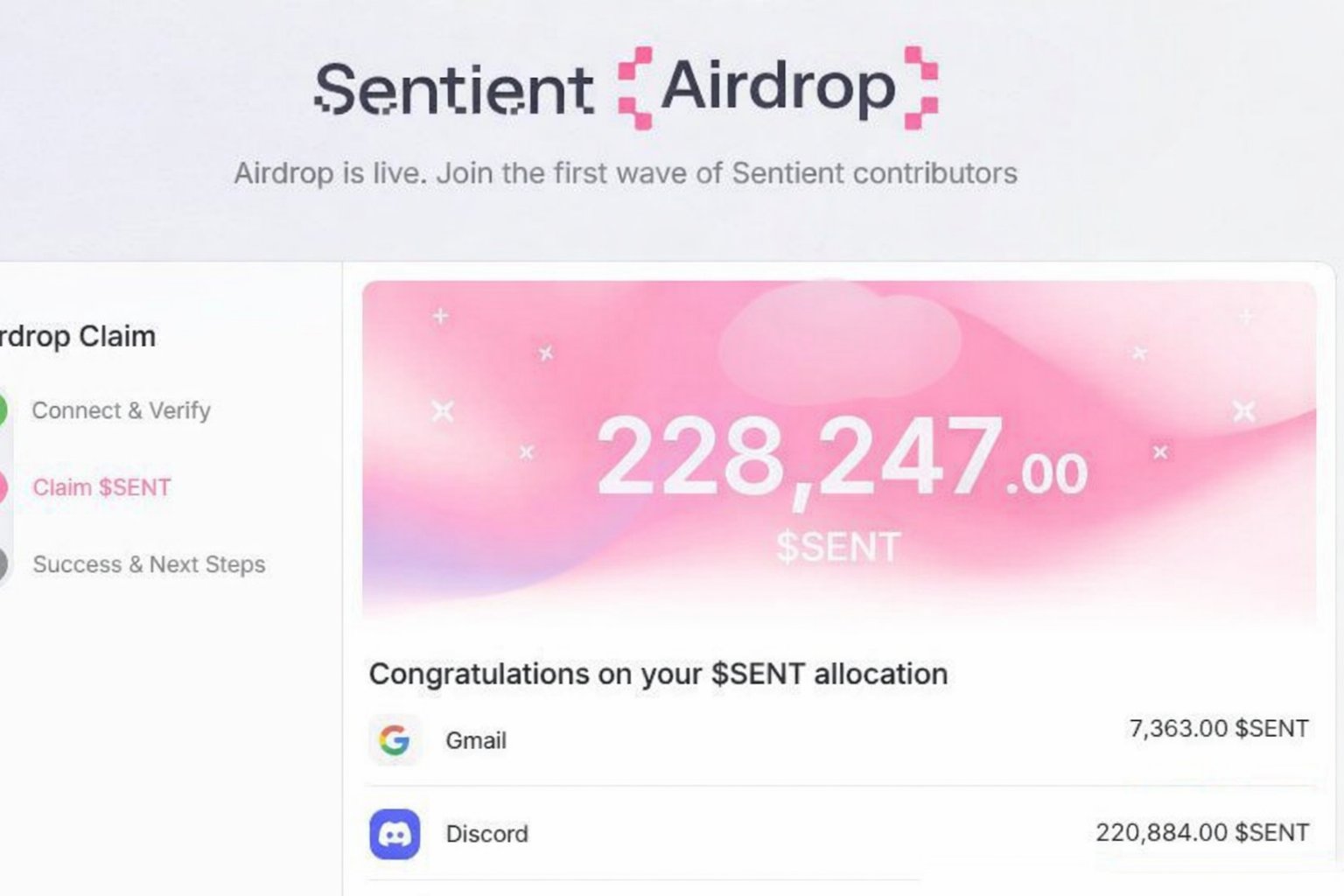Image resolution: width=1344 pixels, height=896 pixels.
Task: Click the Discord logo icon
Action: pyautogui.click(x=395, y=834)
